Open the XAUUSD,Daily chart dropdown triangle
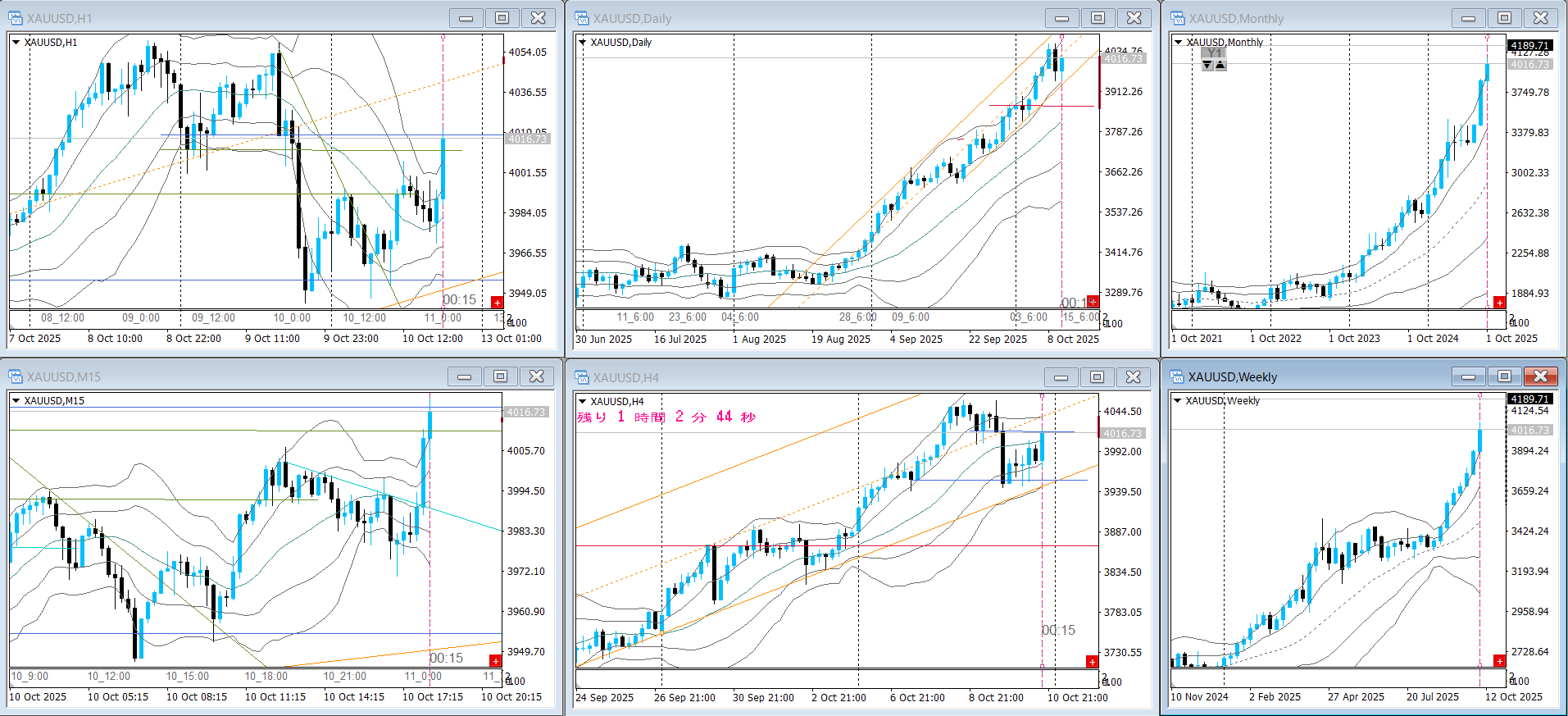The width and height of the screenshot is (1568, 716). 583,42
